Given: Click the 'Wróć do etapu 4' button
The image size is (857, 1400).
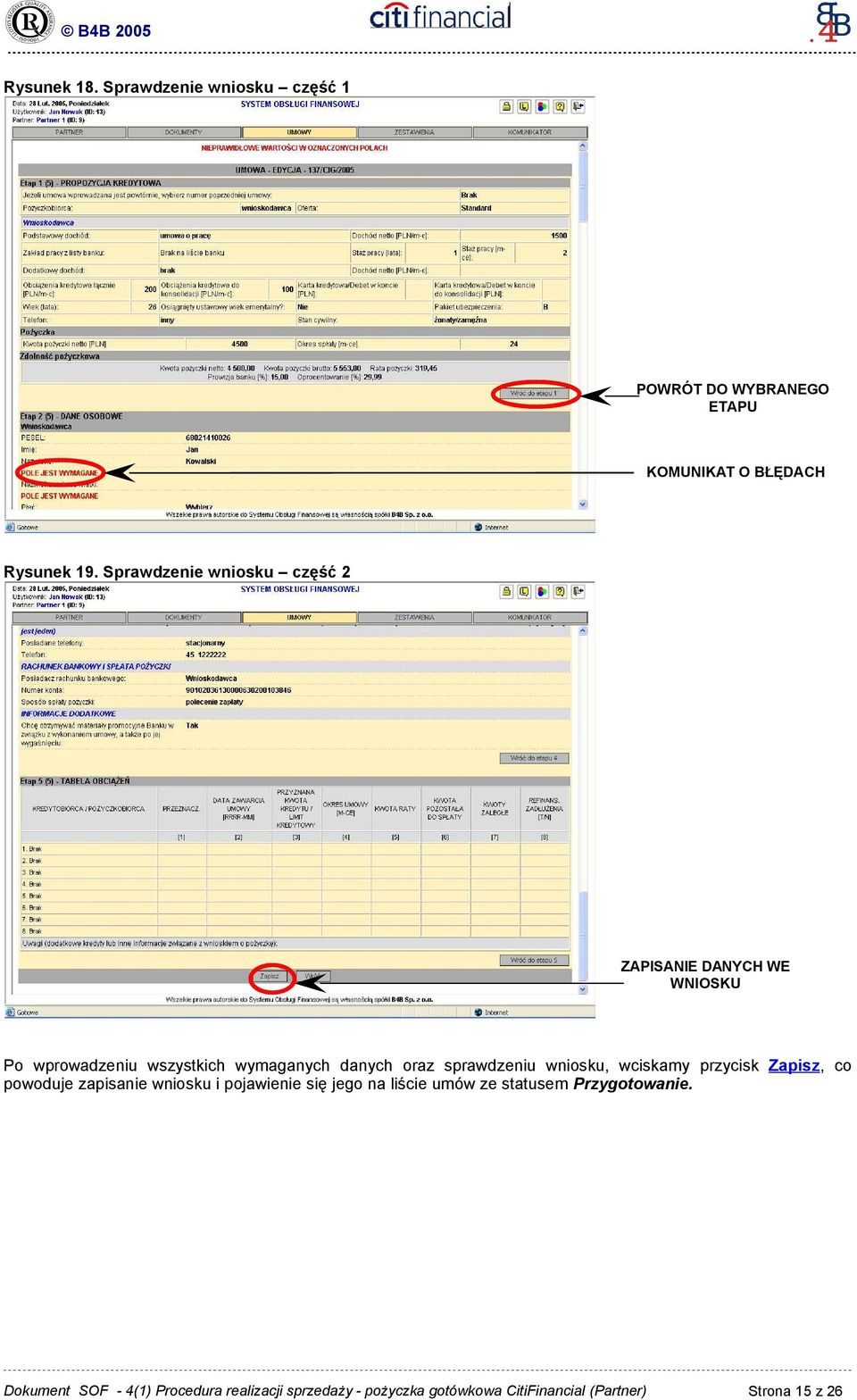Looking at the screenshot, I should [x=534, y=758].
